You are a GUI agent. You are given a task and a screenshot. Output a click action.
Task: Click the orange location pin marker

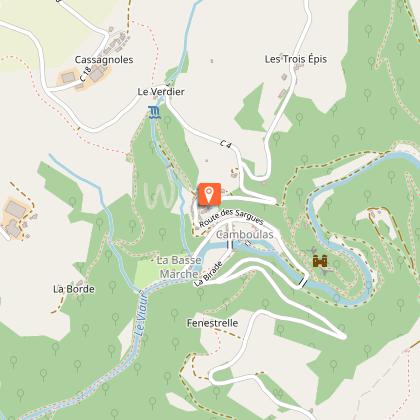[x=209, y=194]
